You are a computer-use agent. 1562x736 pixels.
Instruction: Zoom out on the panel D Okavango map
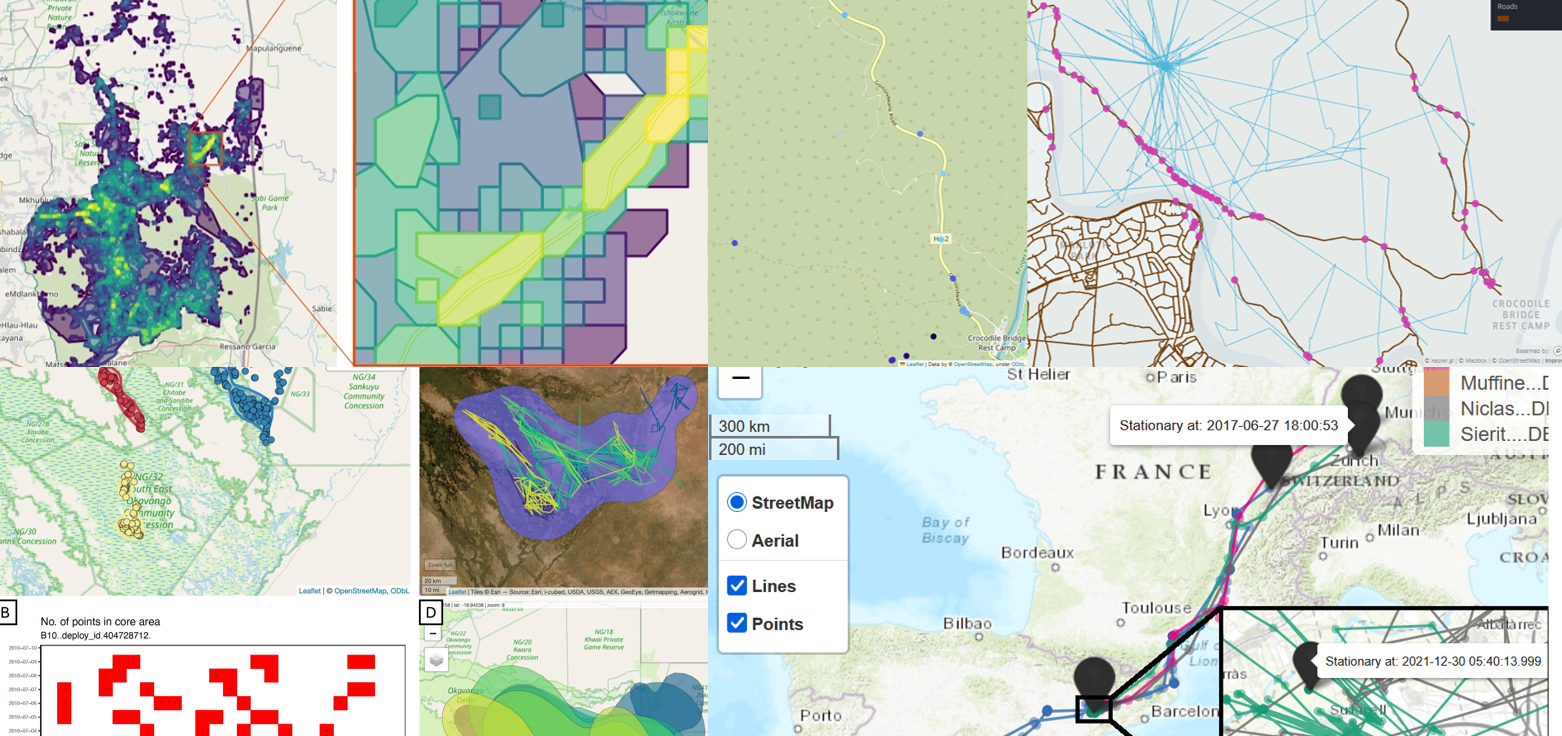[432, 633]
